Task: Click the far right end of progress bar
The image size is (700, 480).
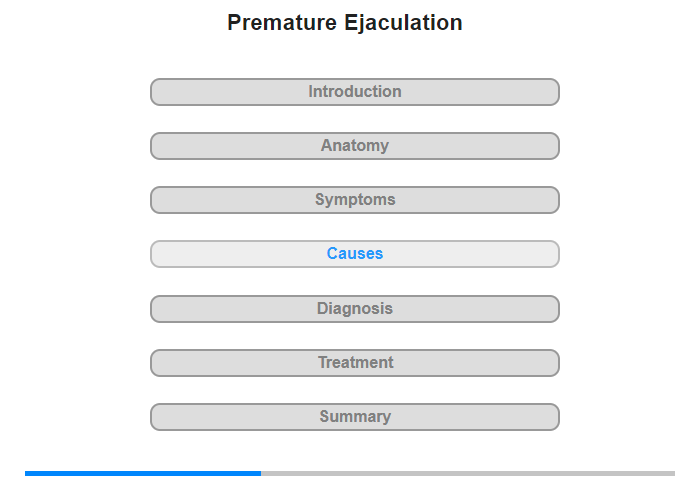Action: [x=673, y=473]
